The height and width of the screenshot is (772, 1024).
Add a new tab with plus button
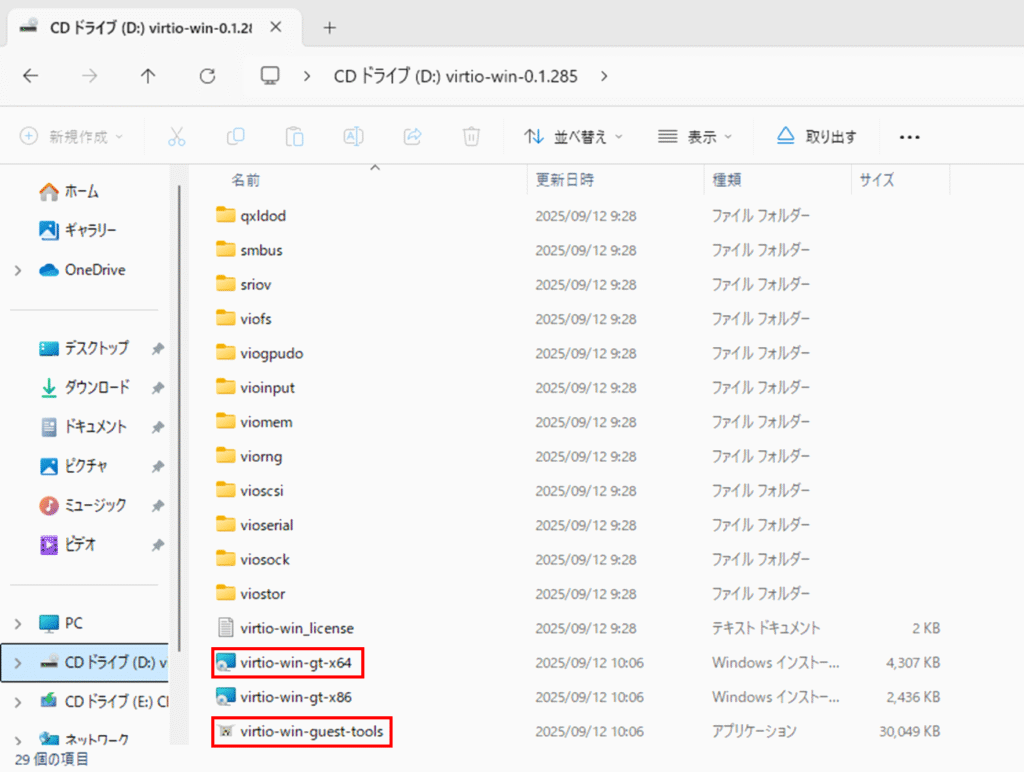pyautogui.click(x=329, y=27)
